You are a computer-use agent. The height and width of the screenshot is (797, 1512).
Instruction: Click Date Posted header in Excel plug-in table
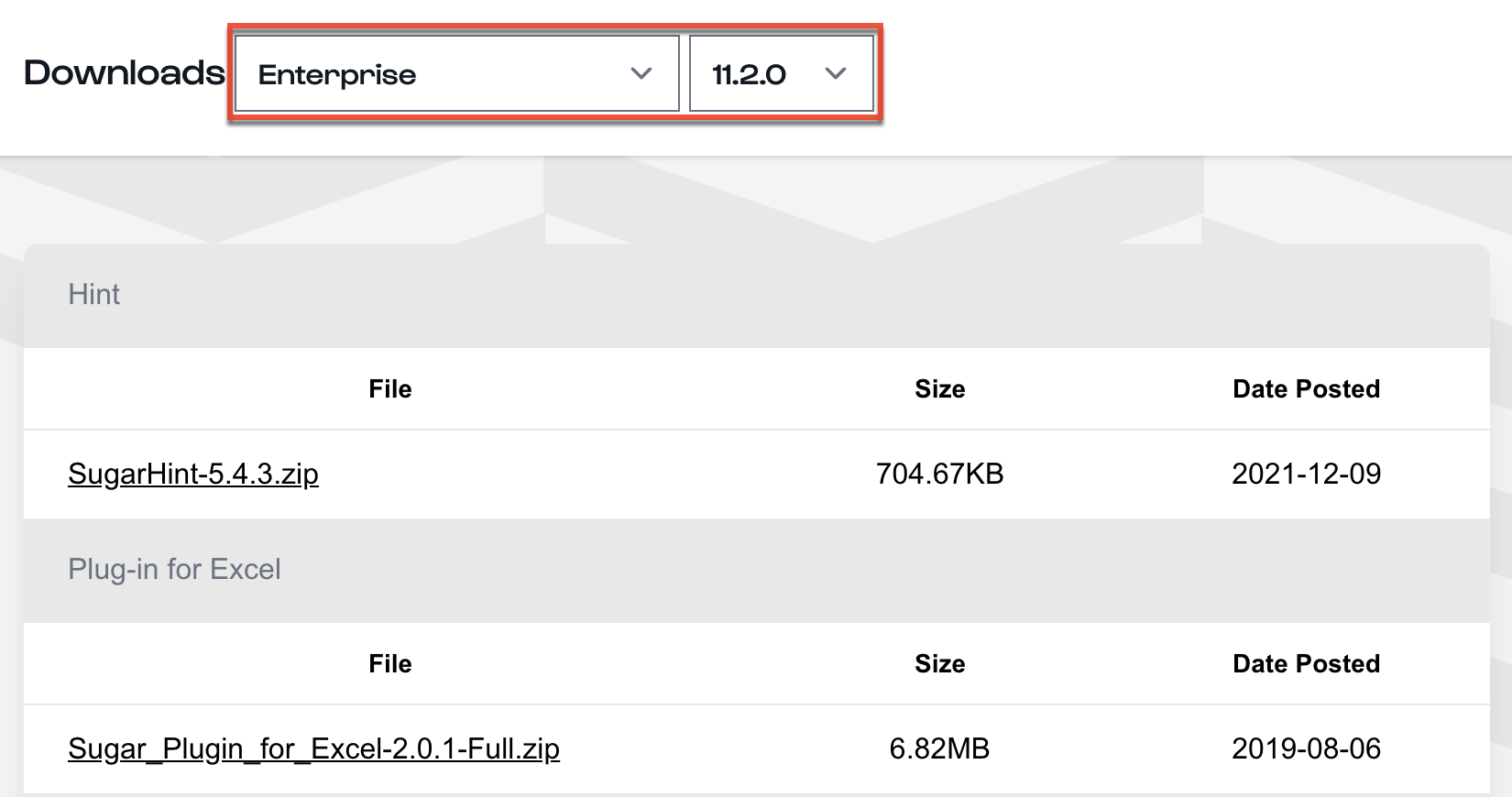[1306, 663]
